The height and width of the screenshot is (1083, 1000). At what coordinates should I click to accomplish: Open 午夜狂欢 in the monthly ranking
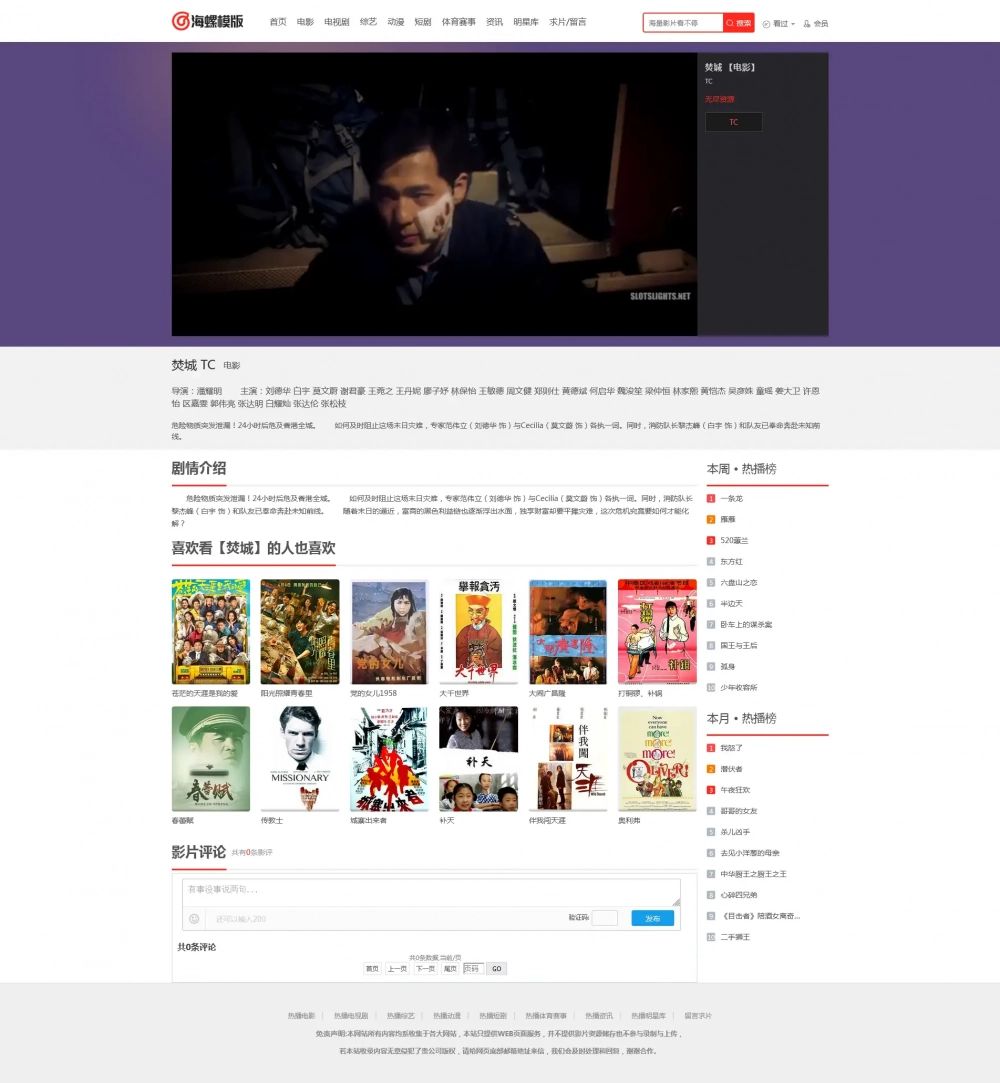(735, 790)
